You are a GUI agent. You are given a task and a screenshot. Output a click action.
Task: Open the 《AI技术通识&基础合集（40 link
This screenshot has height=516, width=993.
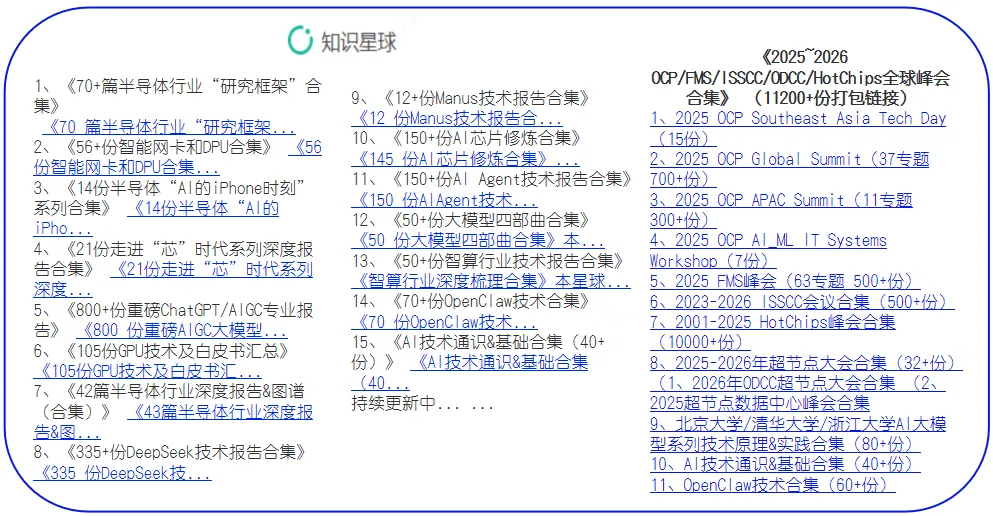tap(470, 372)
